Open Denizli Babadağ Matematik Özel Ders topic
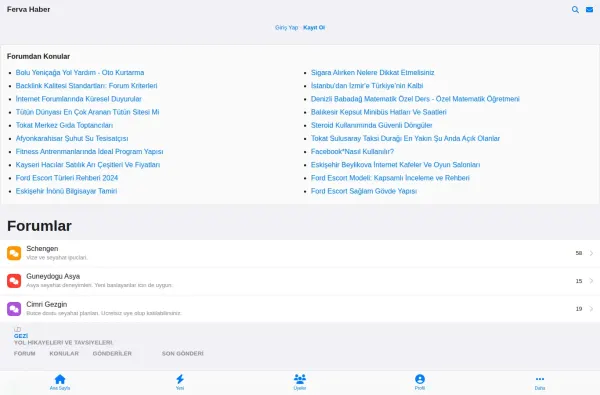 click(x=415, y=99)
